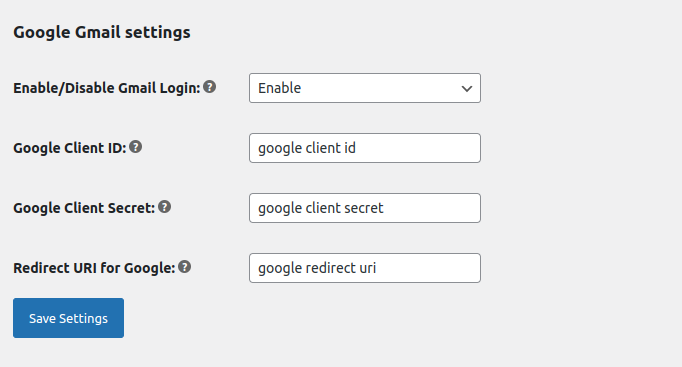Click the 'Google Gmail settings' heading
The width and height of the screenshot is (682, 367).
click(102, 33)
